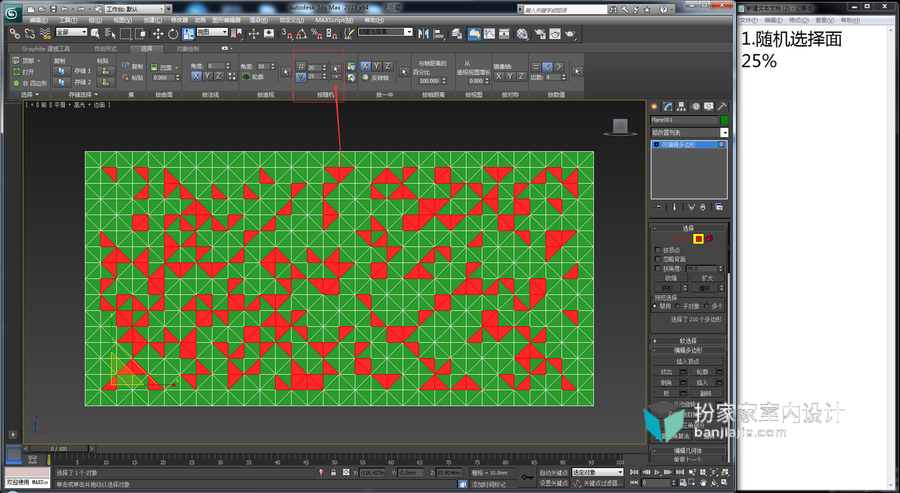Open the Utilities hammer panel tab
The image size is (900, 493).
tap(723, 107)
